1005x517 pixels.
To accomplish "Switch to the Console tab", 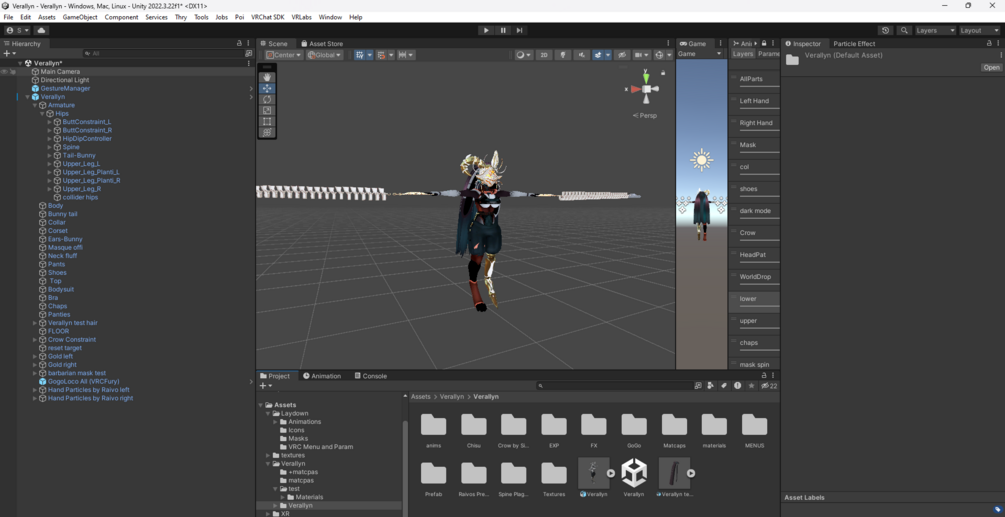I will (x=370, y=376).
